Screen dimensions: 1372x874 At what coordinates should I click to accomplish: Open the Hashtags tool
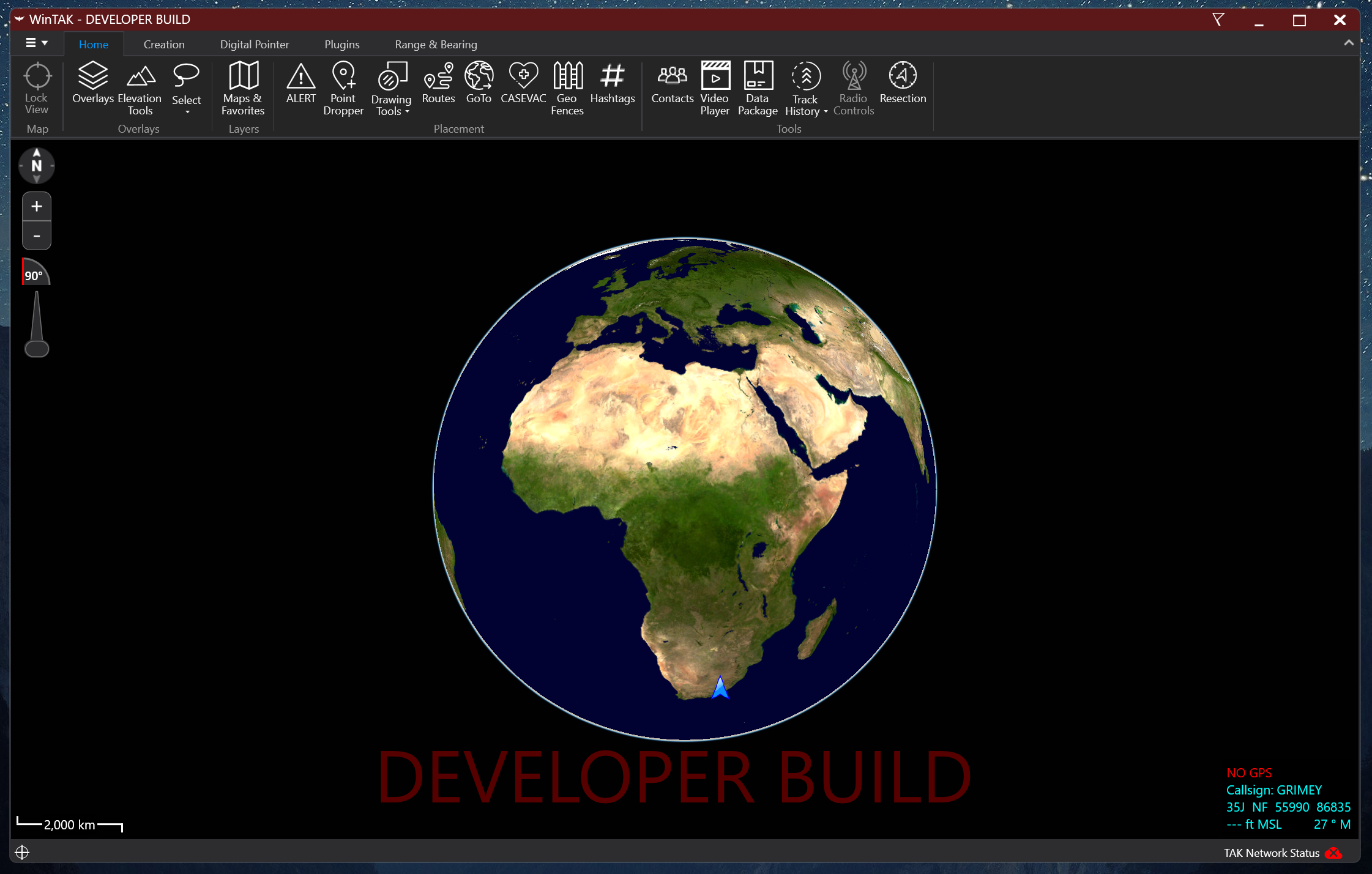[x=613, y=83]
